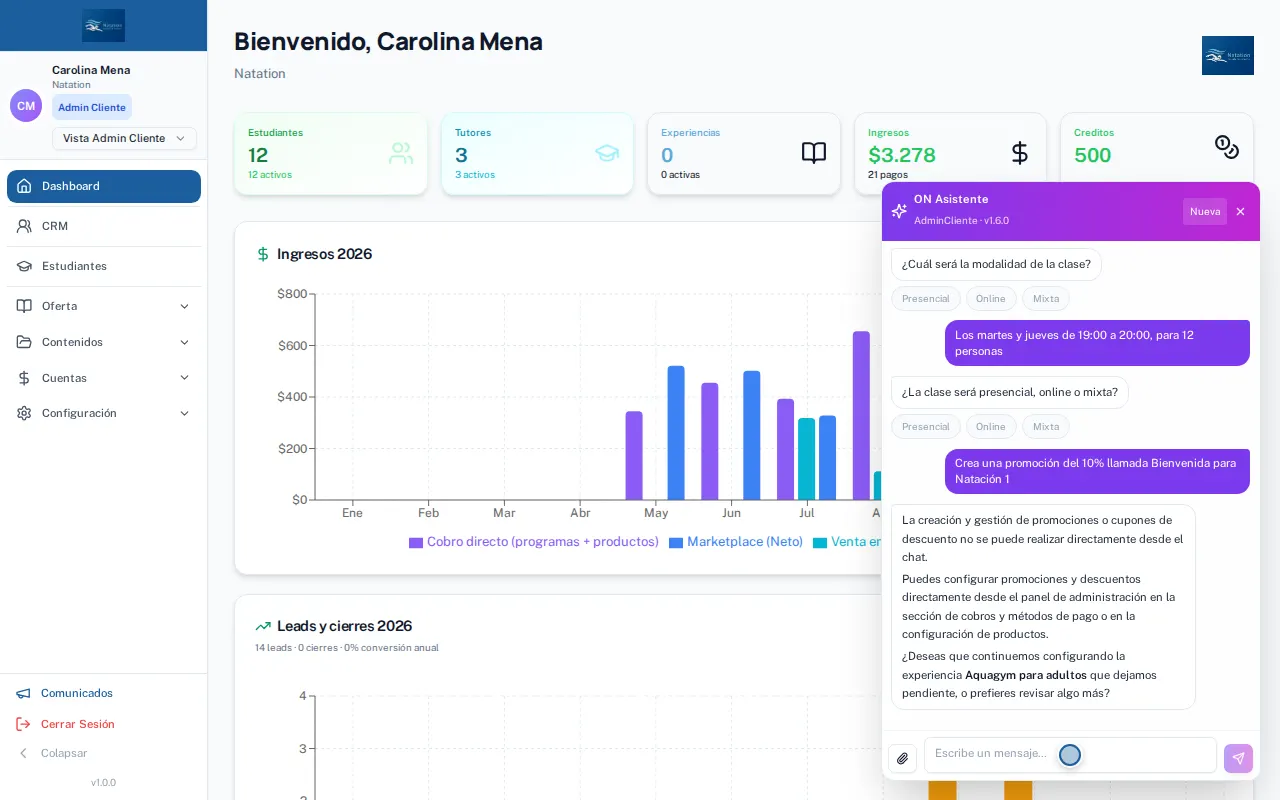The width and height of the screenshot is (1280, 800).
Task: Choose Online under '¿Cuál será la modalidad'
Action: pyautogui.click(x=991, y=299)
